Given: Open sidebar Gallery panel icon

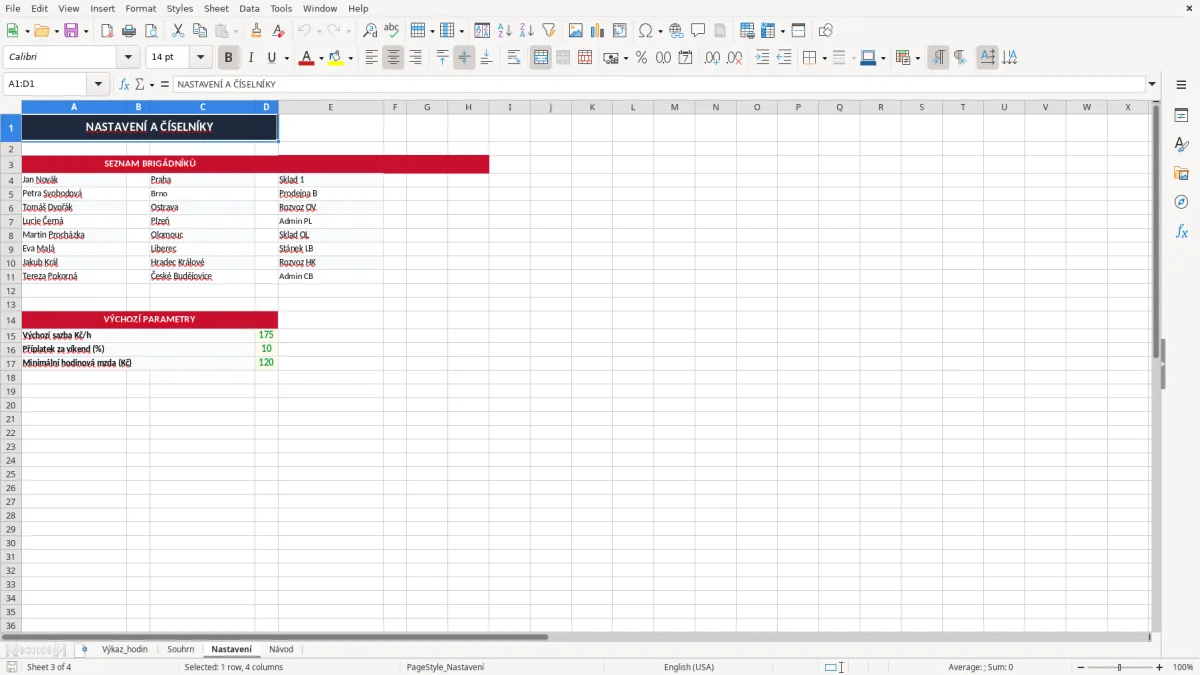Looking at the screenshot, I should pyautogui.click(x=1181, y=173).
